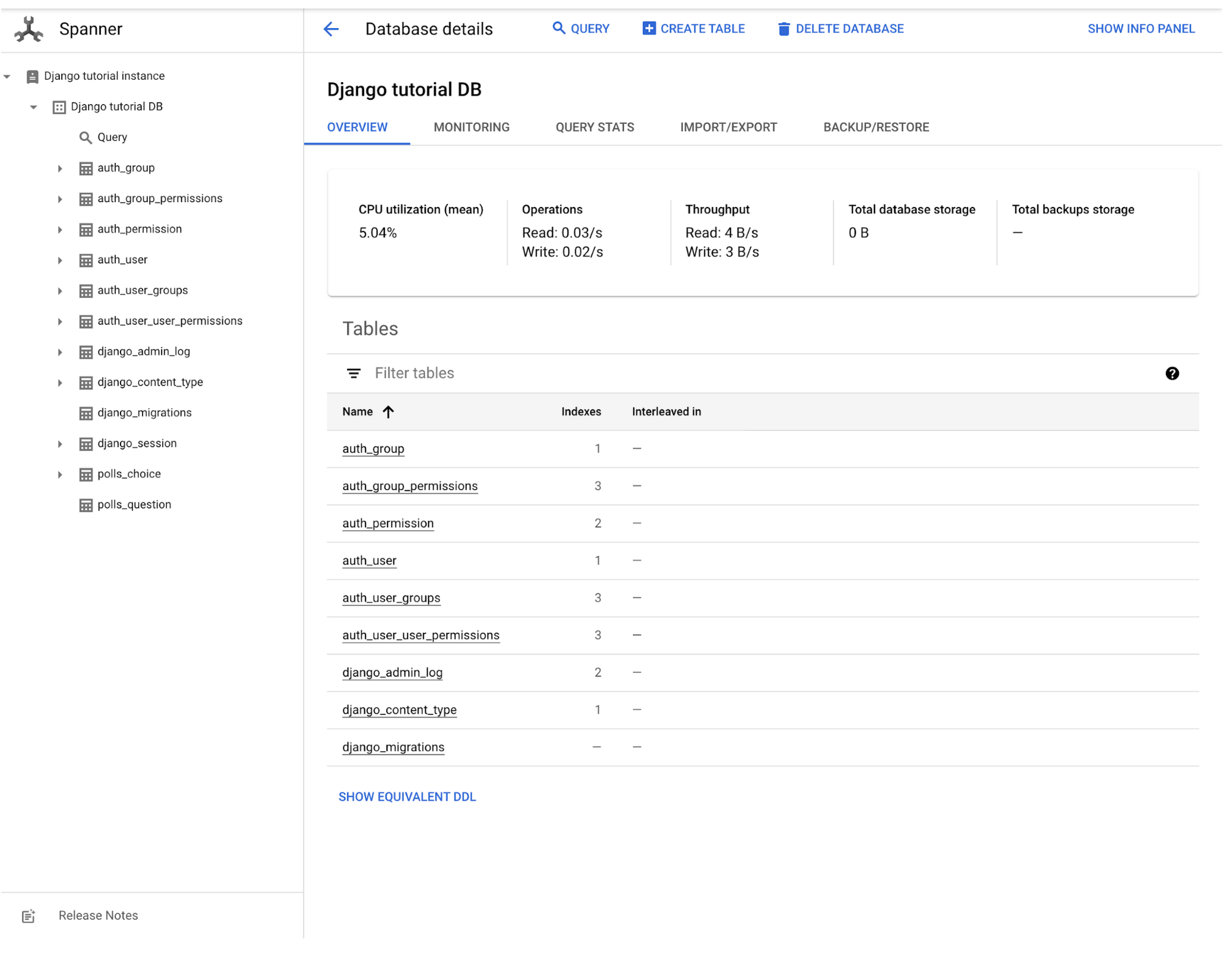This screenshot has height=980, width=1224.
Task: Expand the auth_group_permissions tree node
Action: pyautogui.click(x=60, y=199)
